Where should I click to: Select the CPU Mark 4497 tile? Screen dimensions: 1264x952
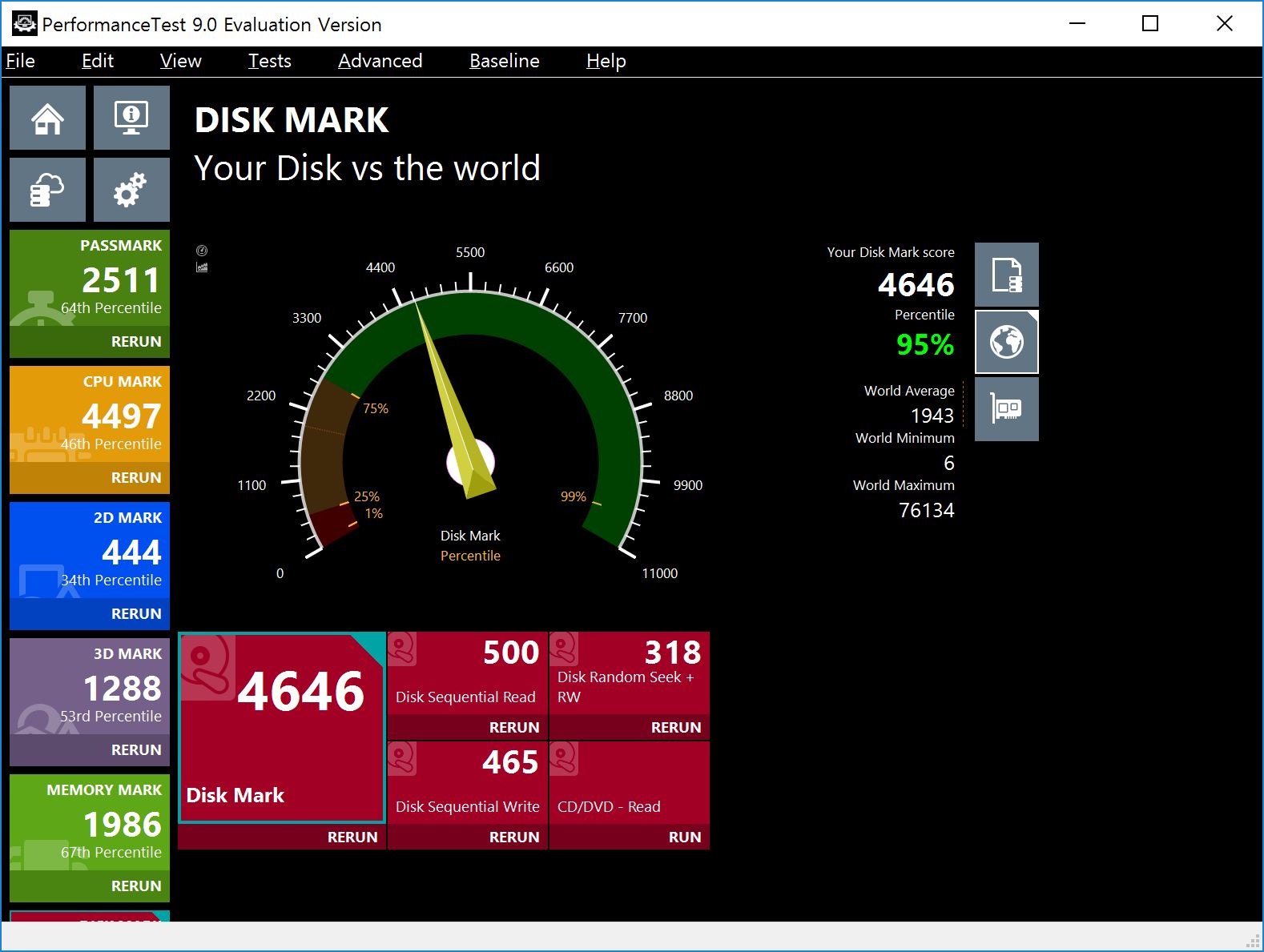pos(90,414)
